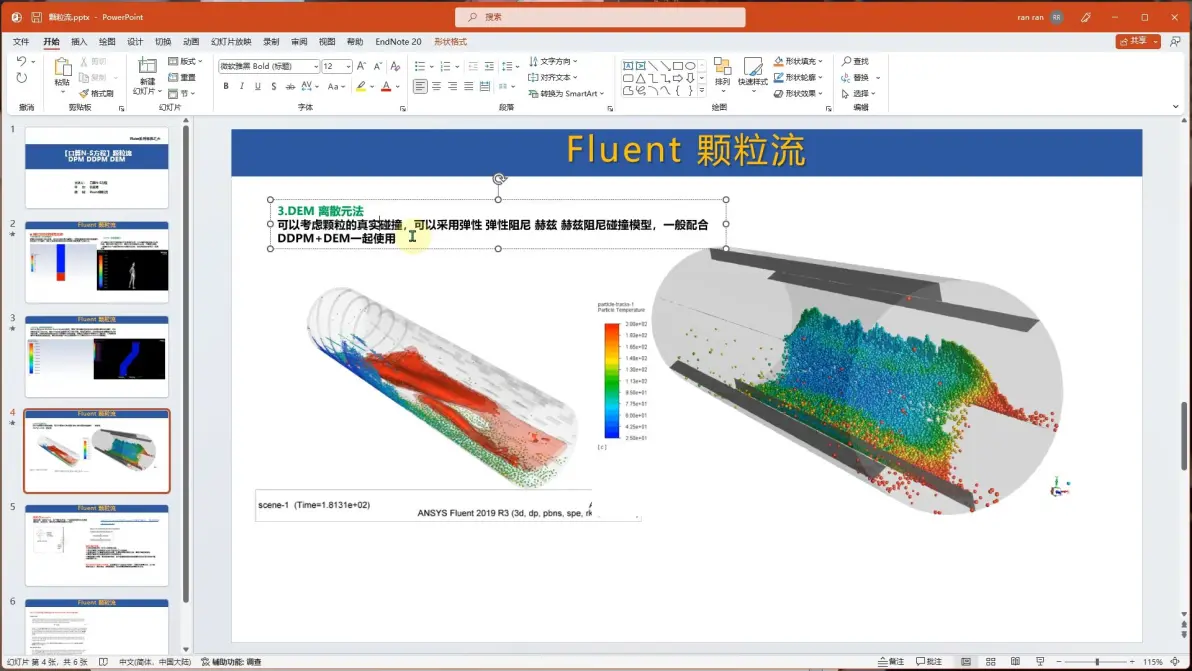Open the EndNote 20 tab
Screen dimensions: 1192x671
[398, 42]
